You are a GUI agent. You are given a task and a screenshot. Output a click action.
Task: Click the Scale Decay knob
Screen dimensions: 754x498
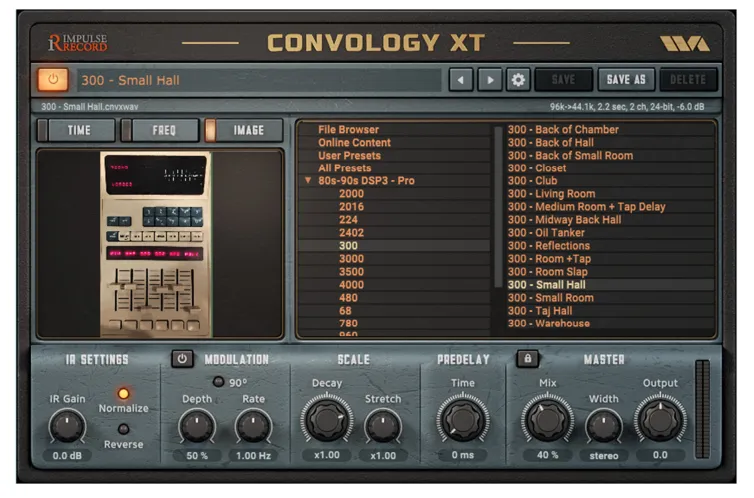pyautogui.click(x=327, y=420)
